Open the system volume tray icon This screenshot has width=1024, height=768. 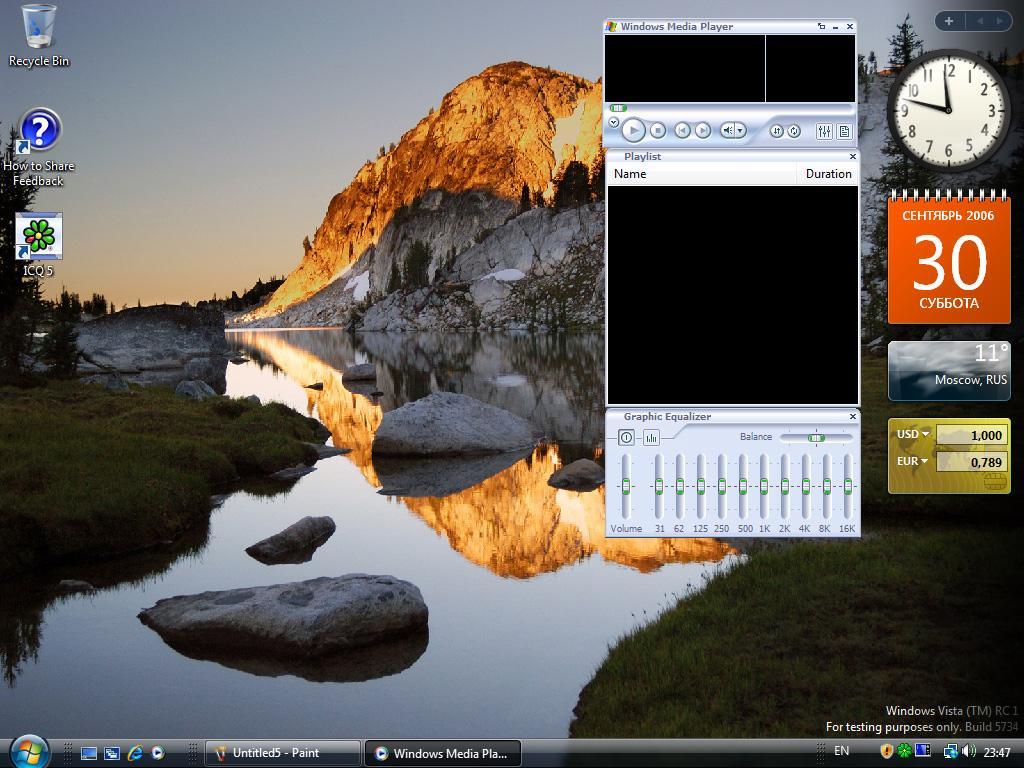pos(969,752)
